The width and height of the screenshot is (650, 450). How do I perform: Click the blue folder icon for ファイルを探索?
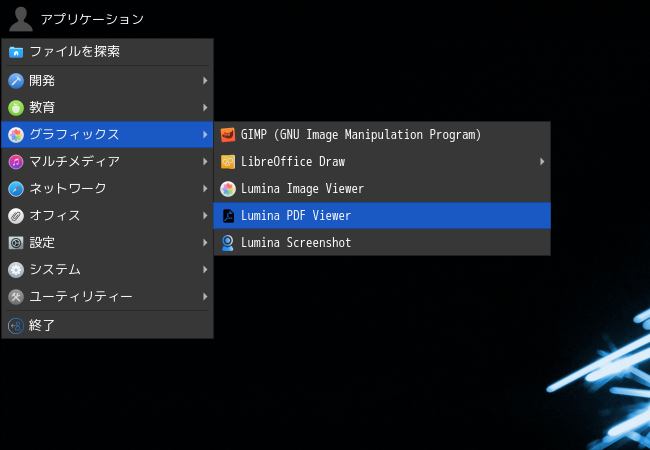click(x=16, y=52)
